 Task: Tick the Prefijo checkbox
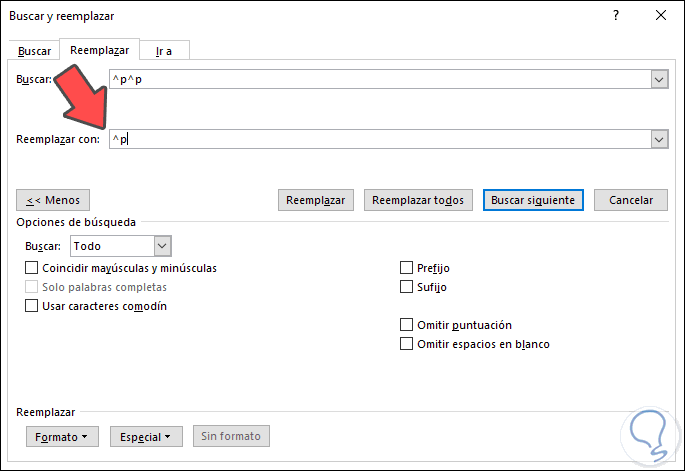click(x=406, y=268)
